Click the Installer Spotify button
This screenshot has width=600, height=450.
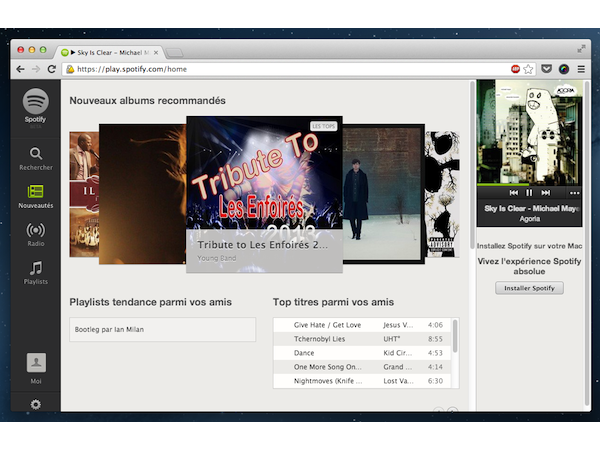(x=529, y=288)
